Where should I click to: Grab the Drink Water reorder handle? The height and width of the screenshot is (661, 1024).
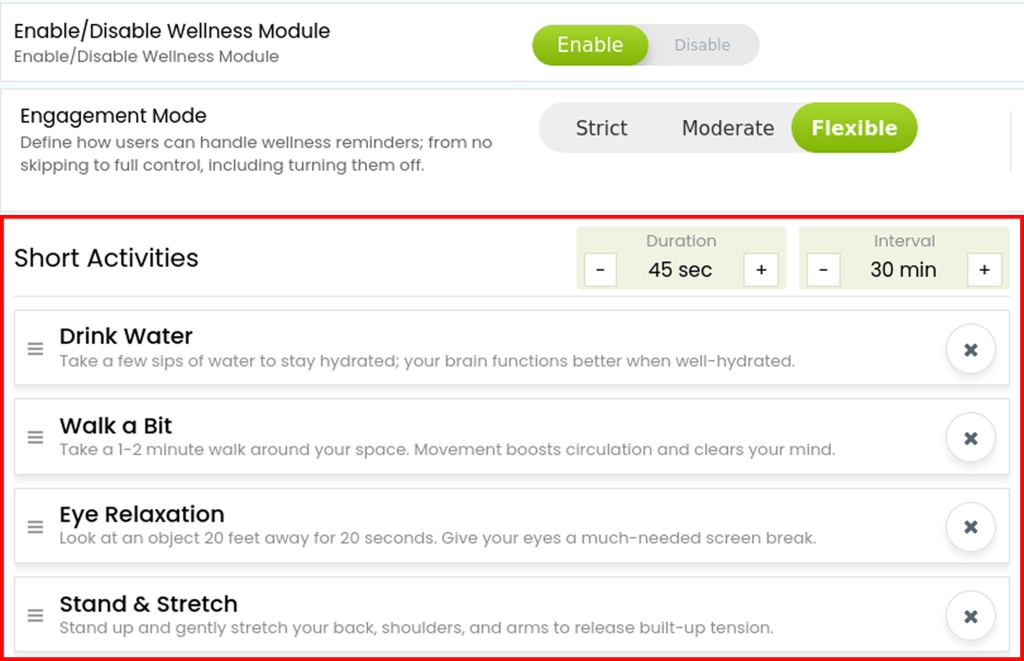pos(35,349)
